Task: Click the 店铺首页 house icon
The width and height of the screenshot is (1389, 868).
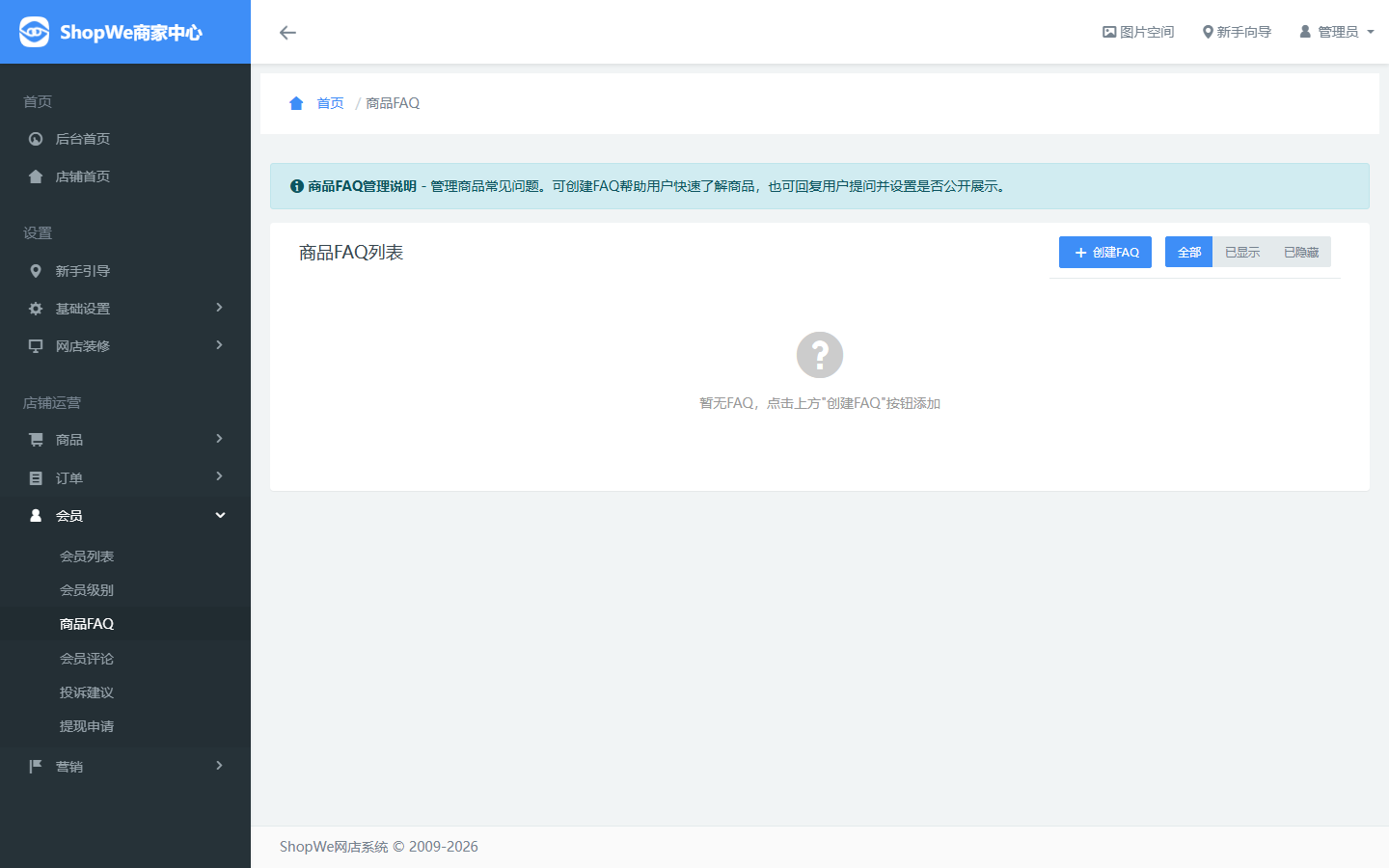Action: coord(36,176)
